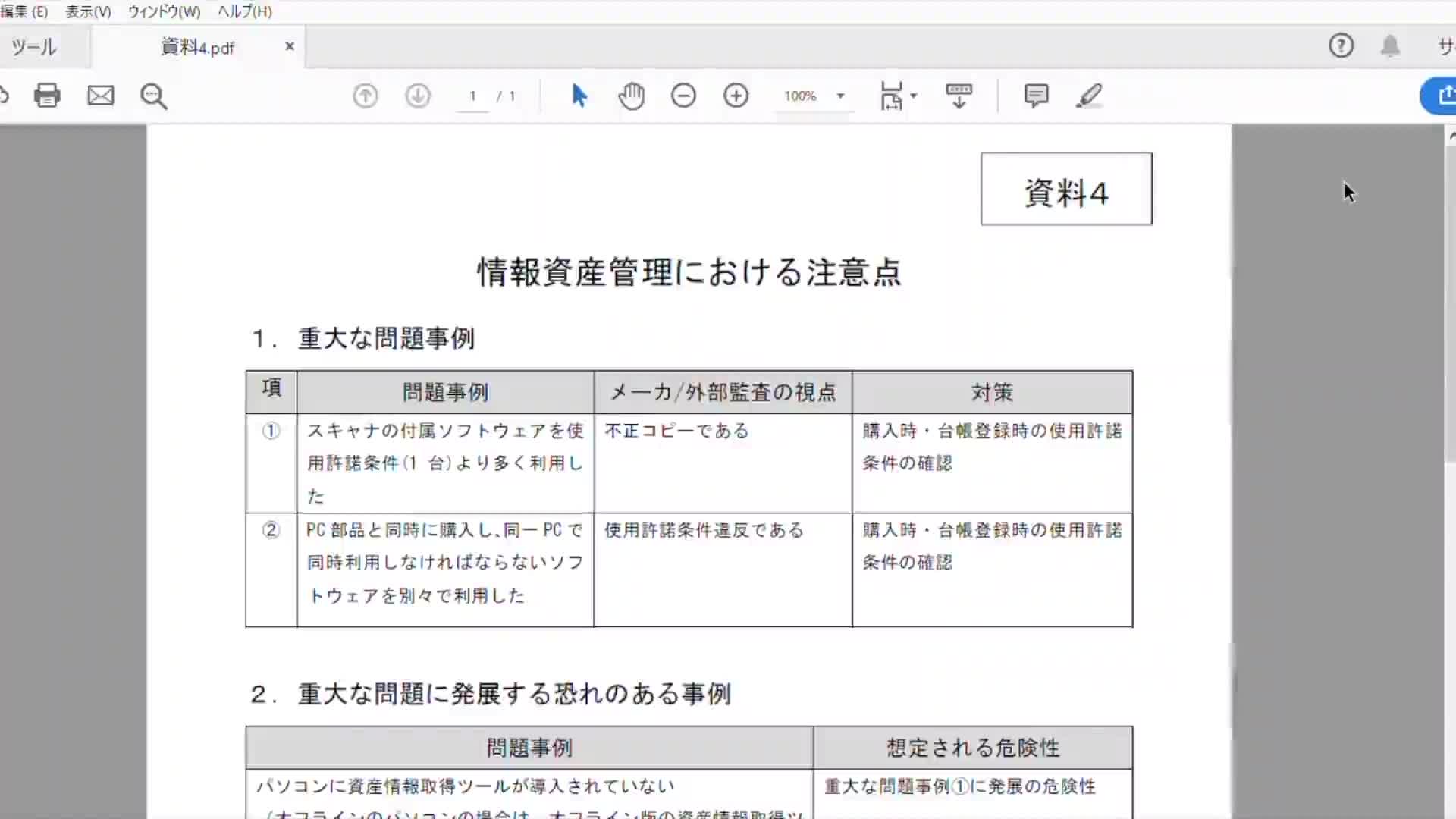This screenshot has height=819, width=1456.
Task: Add a sticky note comment
Action: click(1036, 96)
